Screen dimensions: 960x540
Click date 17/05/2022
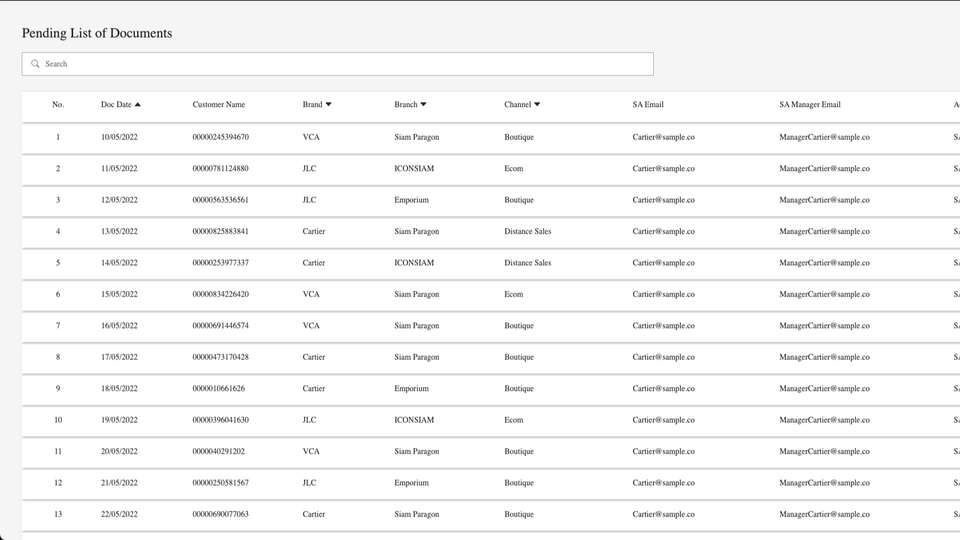[119, 357]
